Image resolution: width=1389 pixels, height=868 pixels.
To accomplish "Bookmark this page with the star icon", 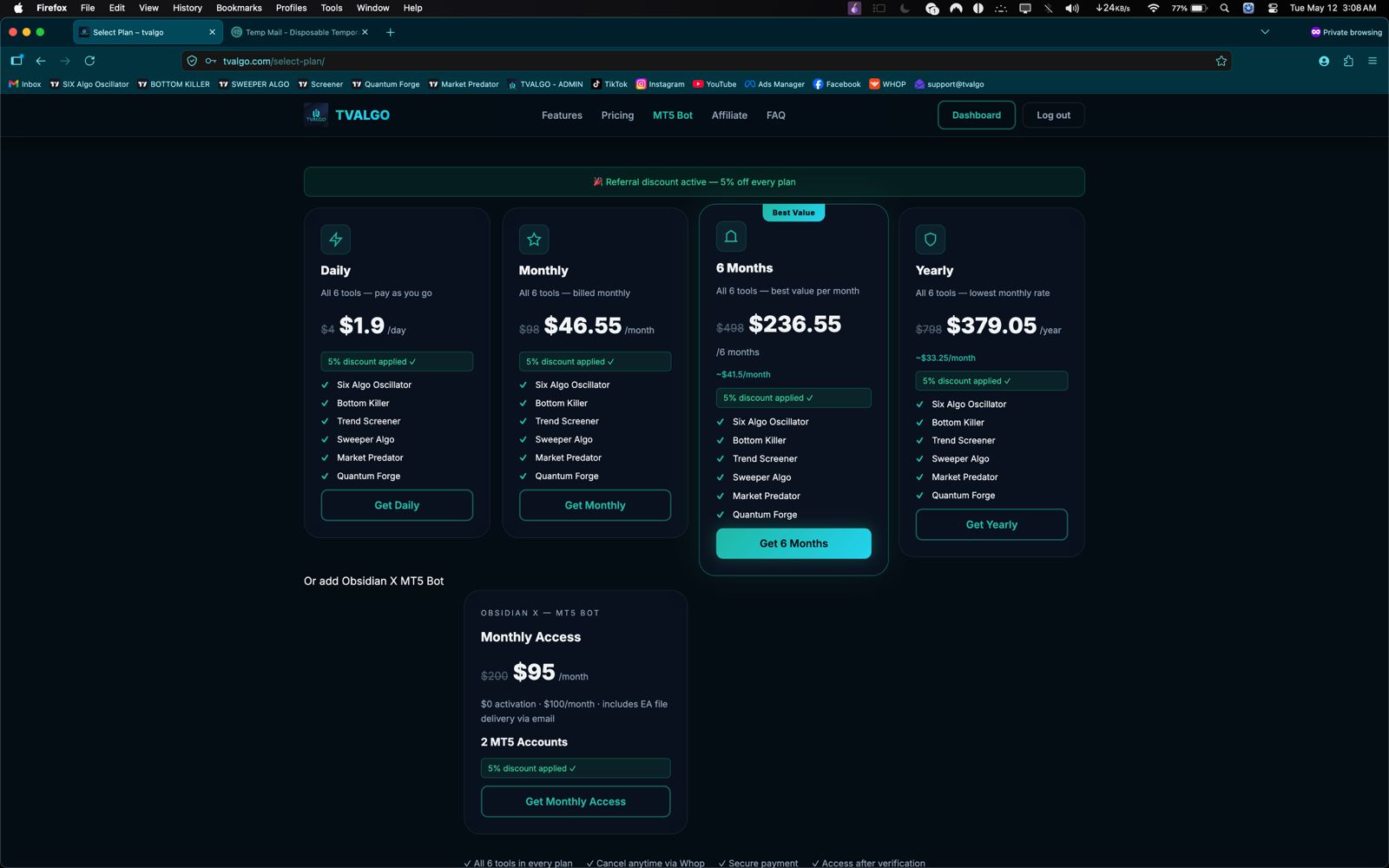I will (x=1221, y=61).
